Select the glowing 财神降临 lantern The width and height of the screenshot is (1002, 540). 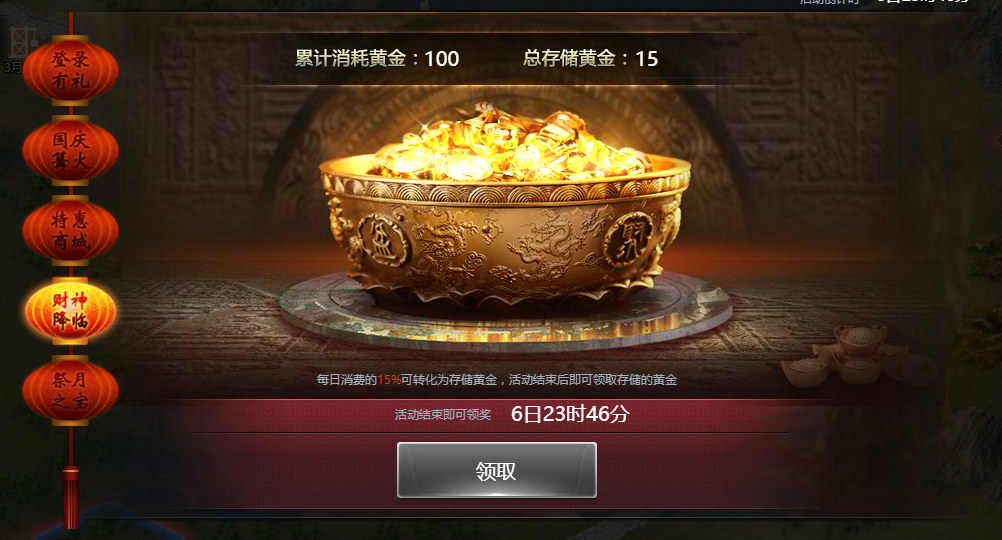click(70, 311)
